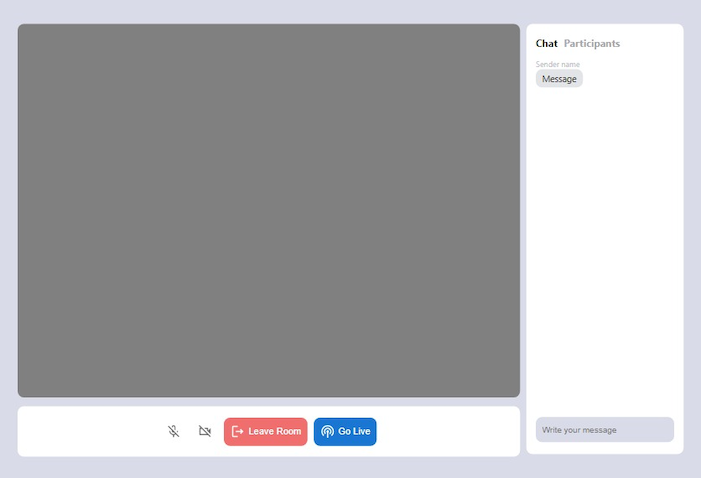Open the Participants tab
The width and height of the screenshot is (701, 478).
(x=591, y=43)
